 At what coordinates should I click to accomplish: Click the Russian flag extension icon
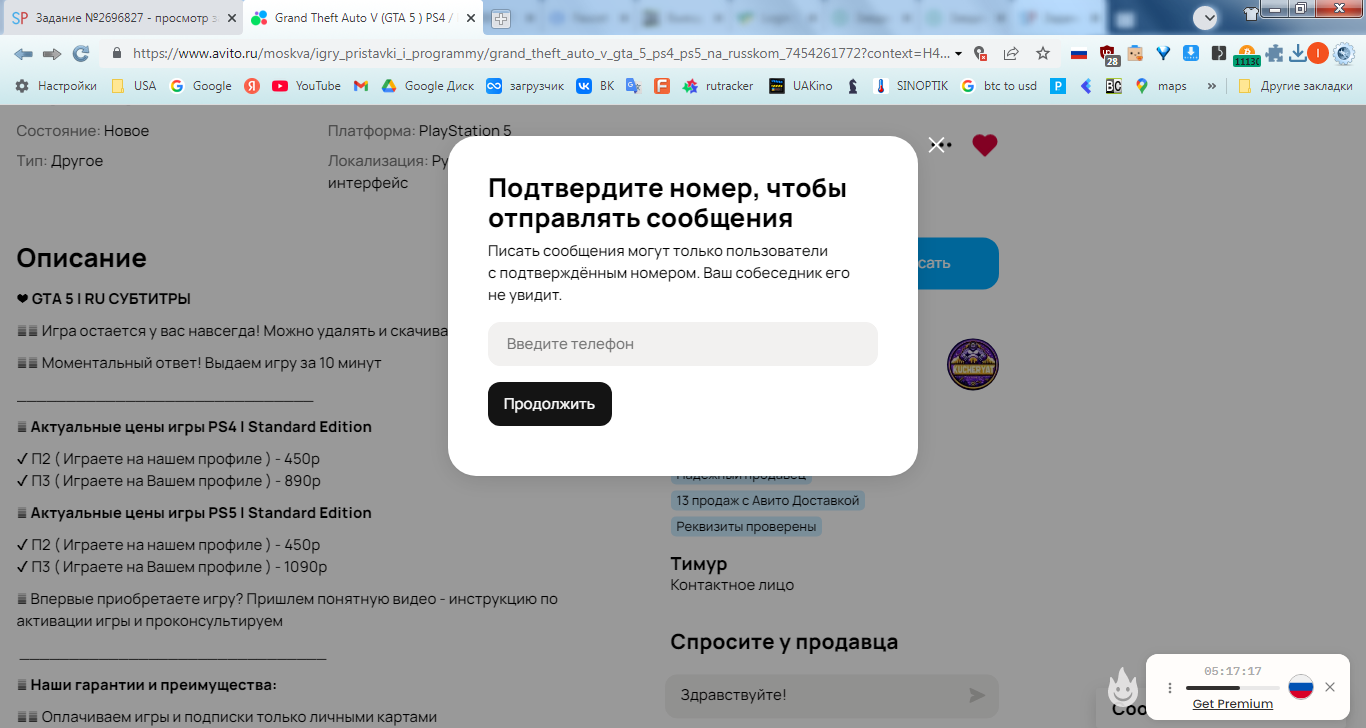click(1079, 53)
